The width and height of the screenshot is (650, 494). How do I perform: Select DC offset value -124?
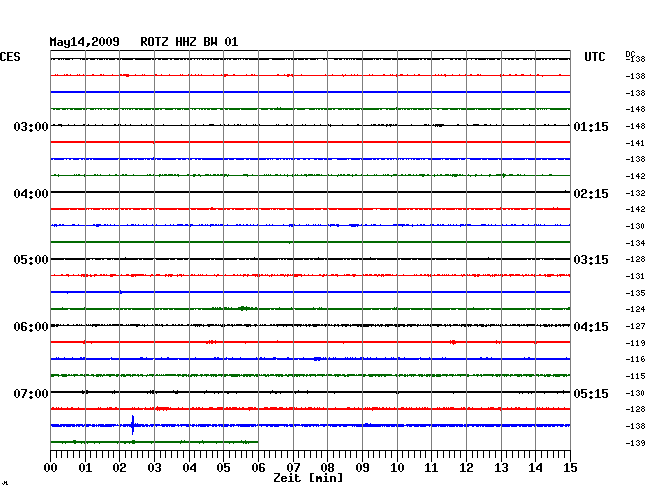tap(635, 309)
